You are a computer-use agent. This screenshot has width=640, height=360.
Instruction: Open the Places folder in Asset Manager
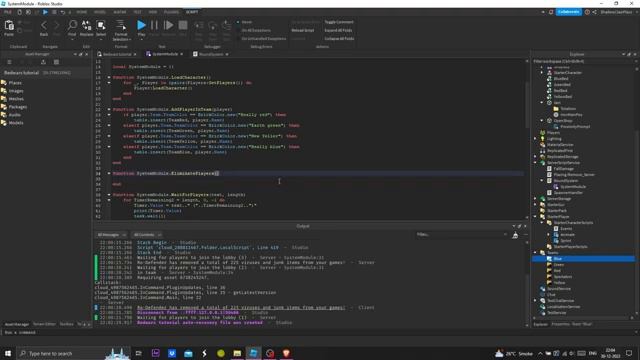coord(15,83)
